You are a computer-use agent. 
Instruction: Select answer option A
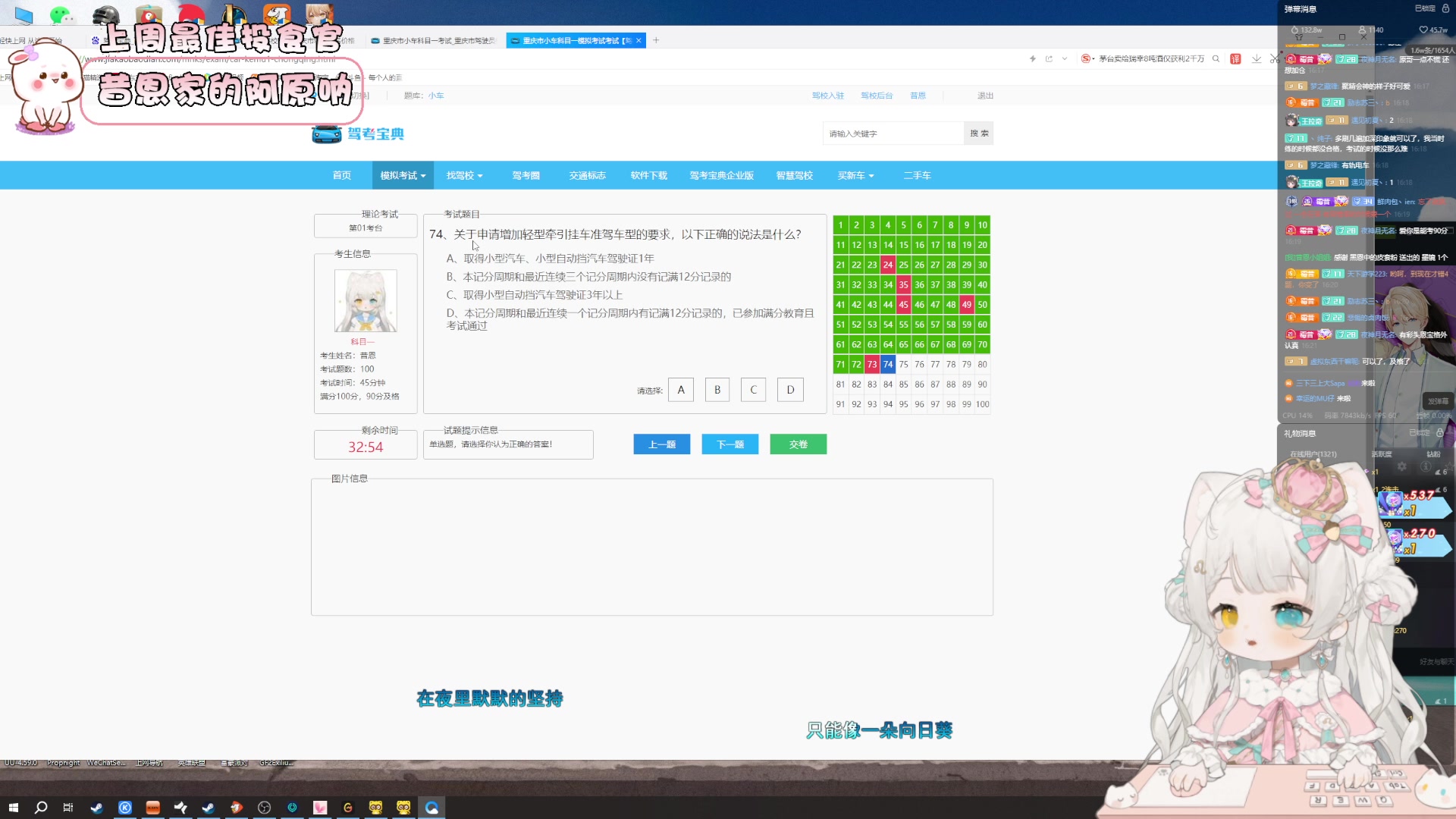point(680,389)
